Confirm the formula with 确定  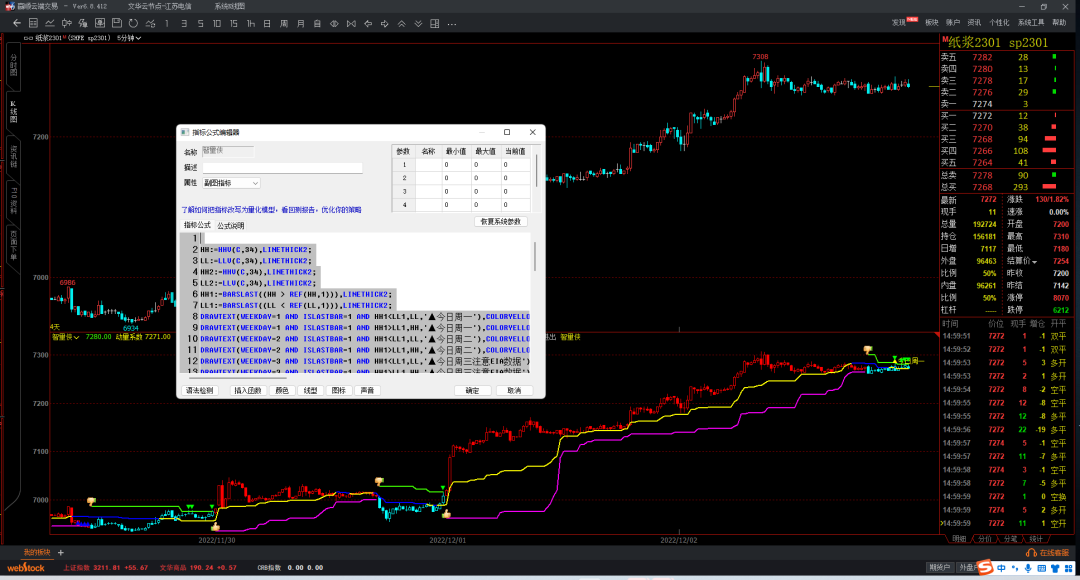pos(472,391)
